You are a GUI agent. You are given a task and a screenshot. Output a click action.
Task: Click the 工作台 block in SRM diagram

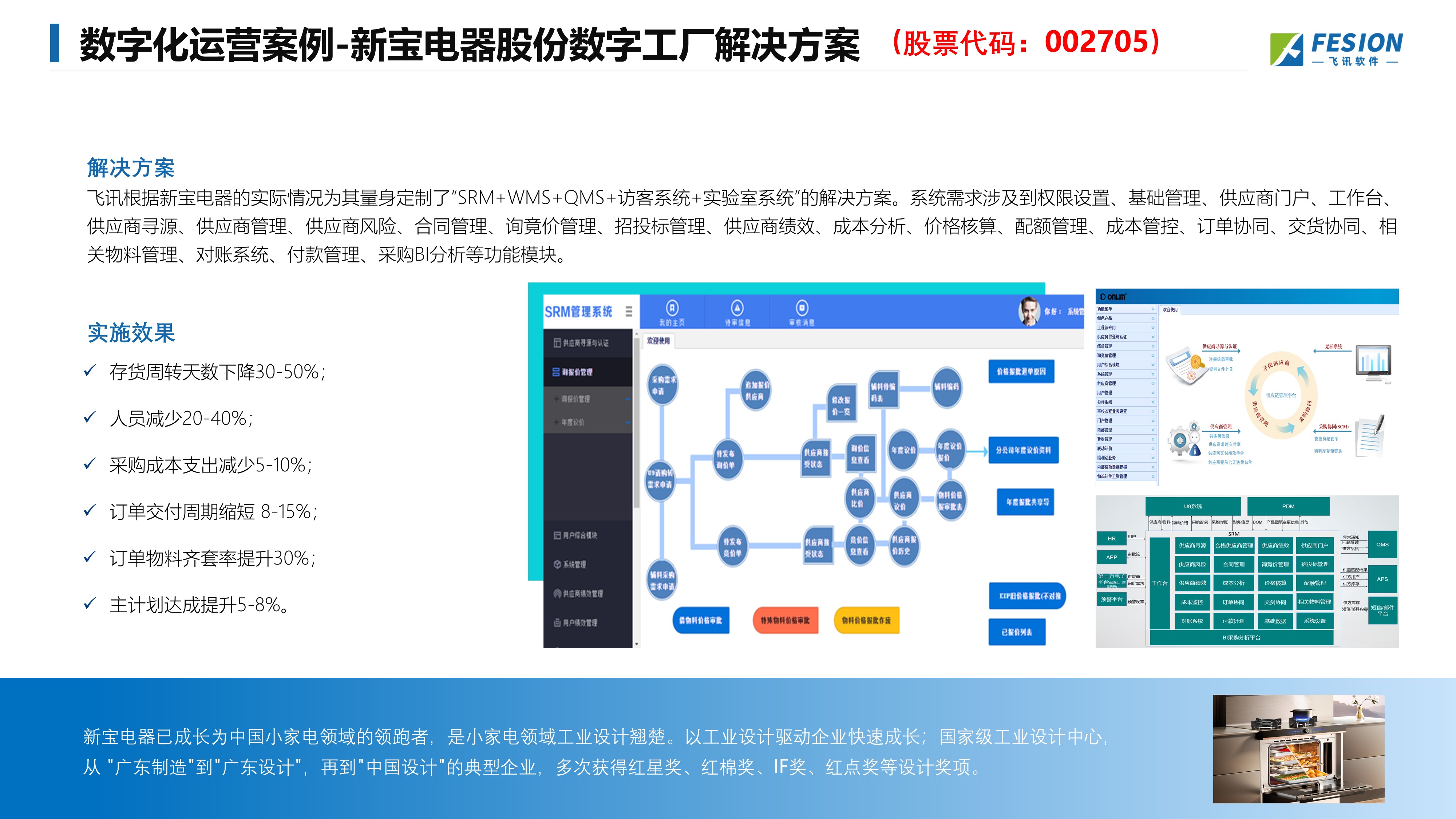1159,583
